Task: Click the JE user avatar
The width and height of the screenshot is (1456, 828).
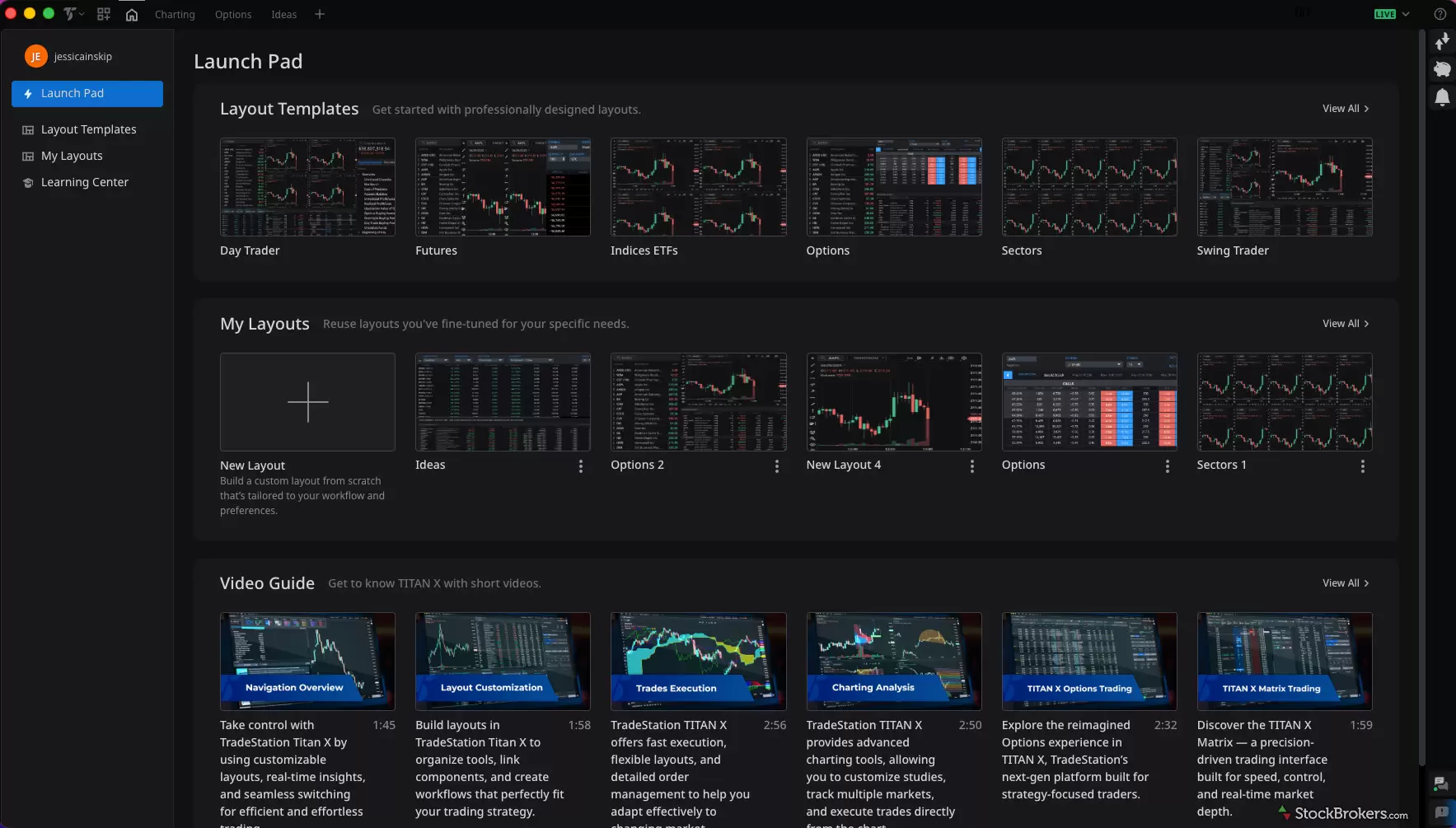Action: click(x=35, y=56)
